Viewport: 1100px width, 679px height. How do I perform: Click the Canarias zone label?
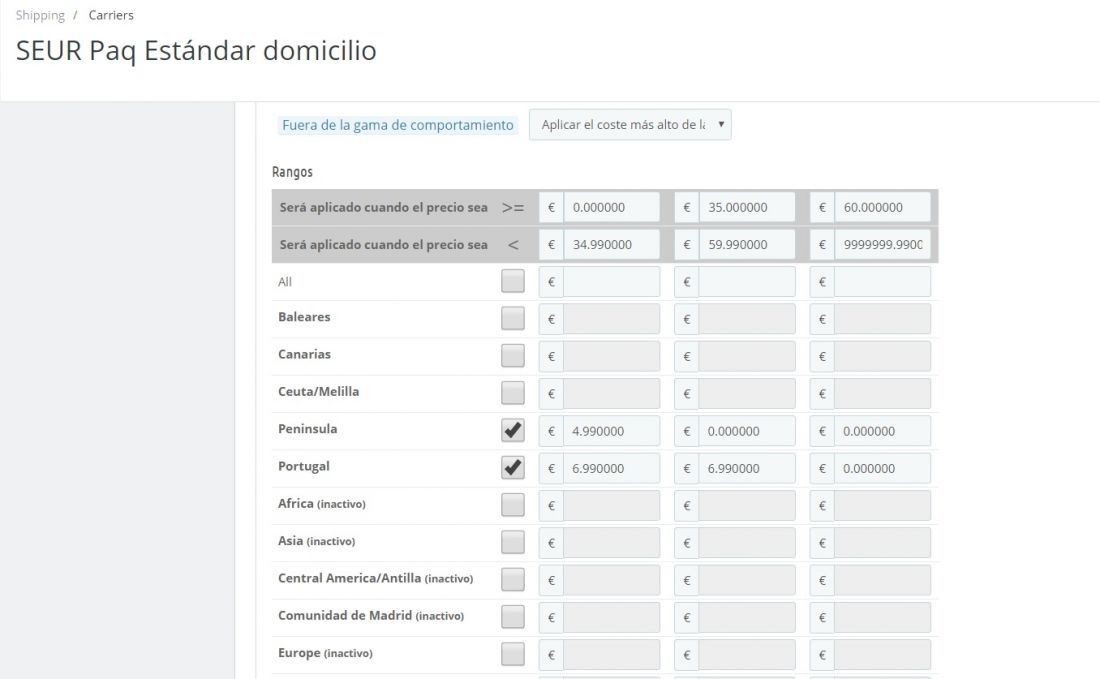coord(304,354)
